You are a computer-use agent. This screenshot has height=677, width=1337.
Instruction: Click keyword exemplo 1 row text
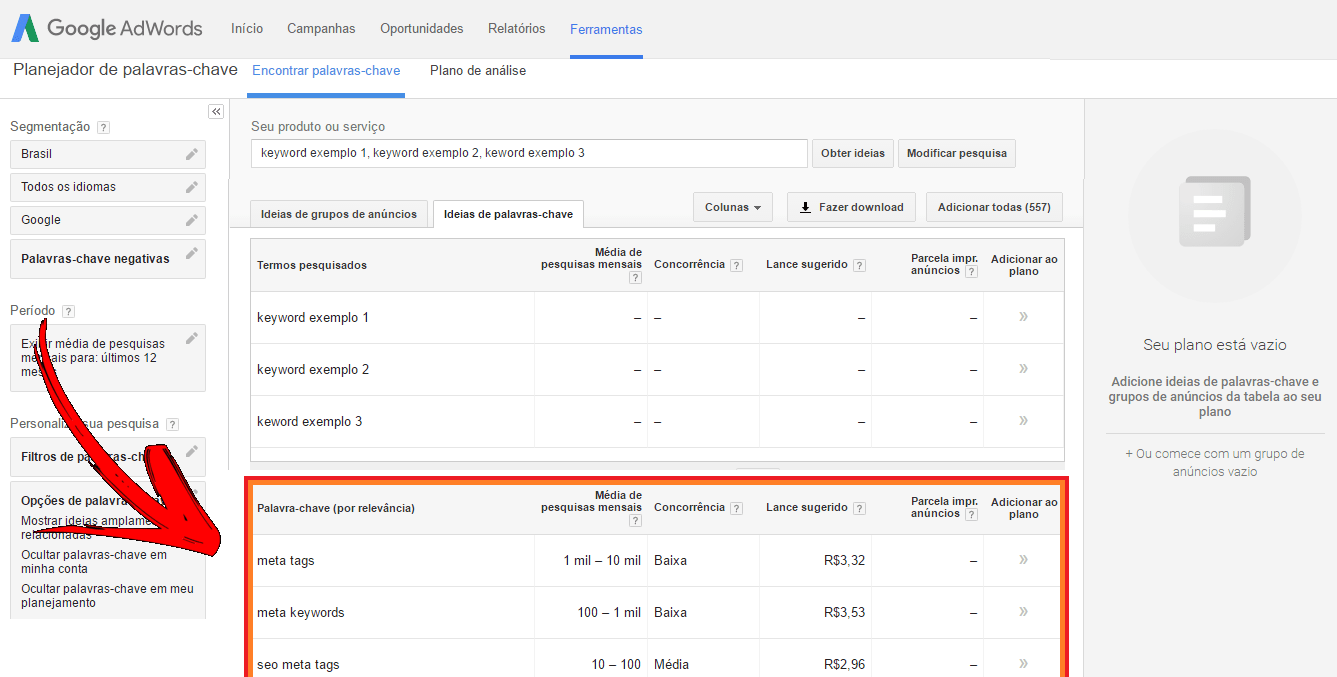coord(313,317)
